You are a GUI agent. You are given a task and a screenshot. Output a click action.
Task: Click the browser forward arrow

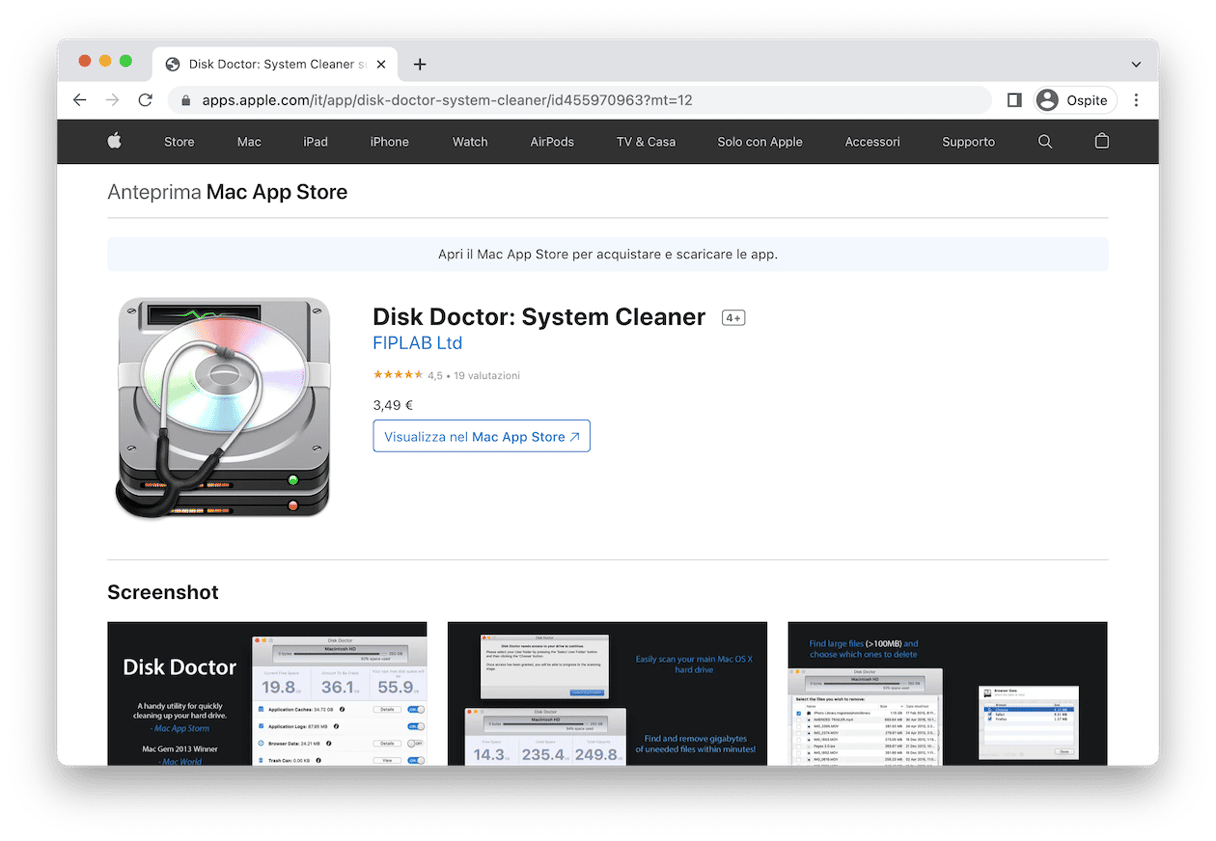click(112, 100)
